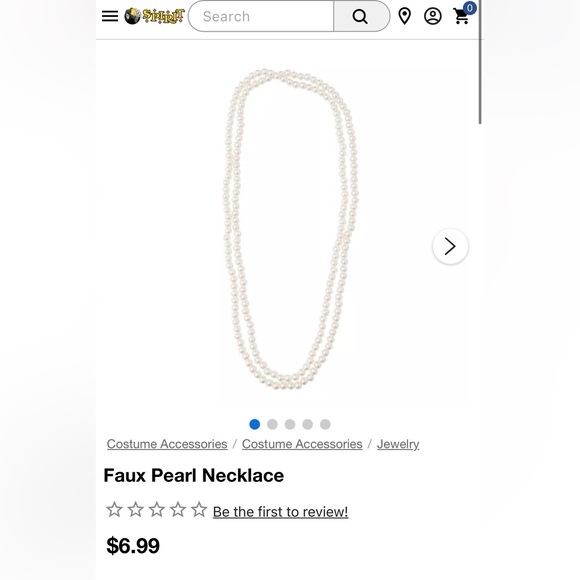The width and height of the screenshot is (580, 580).
Task: Show next product image with arrow
Action: click(450, 246)
